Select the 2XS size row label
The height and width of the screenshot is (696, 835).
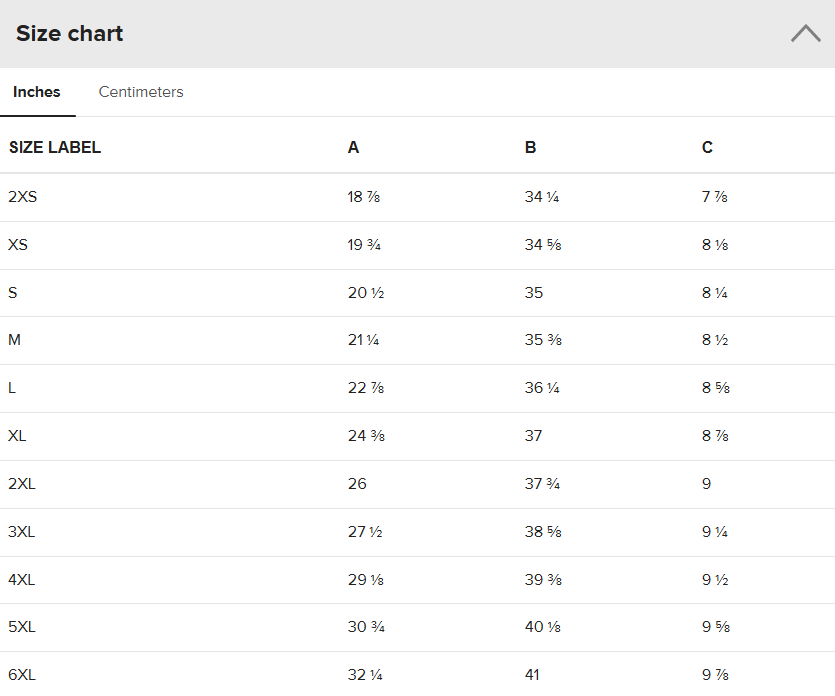(x=22, y=197)
